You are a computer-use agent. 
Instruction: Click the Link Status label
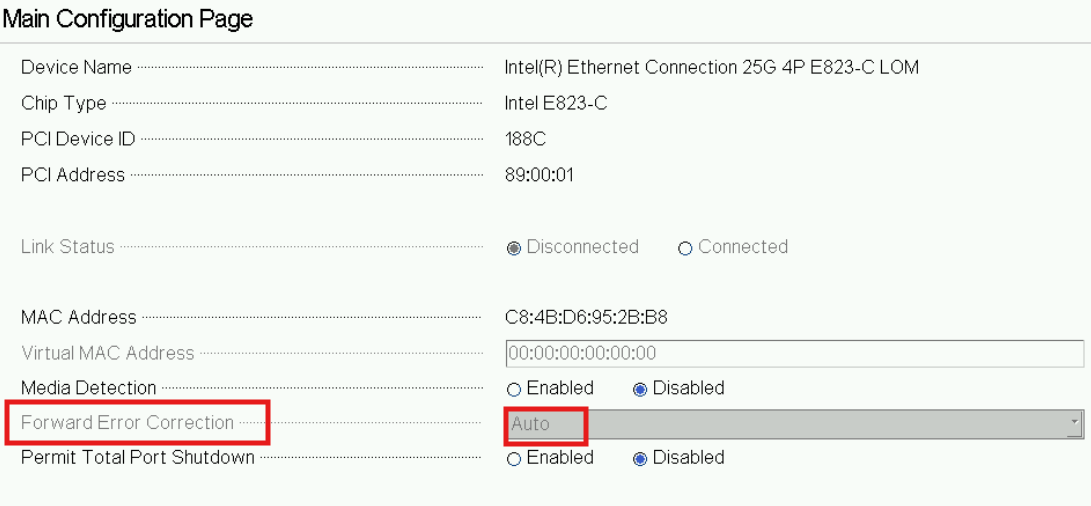pyautogui.click(x=68, y=247)
